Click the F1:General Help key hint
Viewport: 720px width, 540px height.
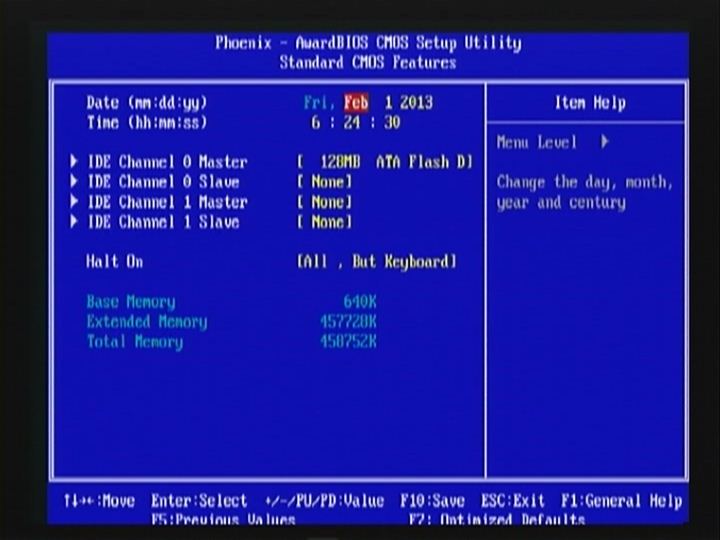coord(621,501)
